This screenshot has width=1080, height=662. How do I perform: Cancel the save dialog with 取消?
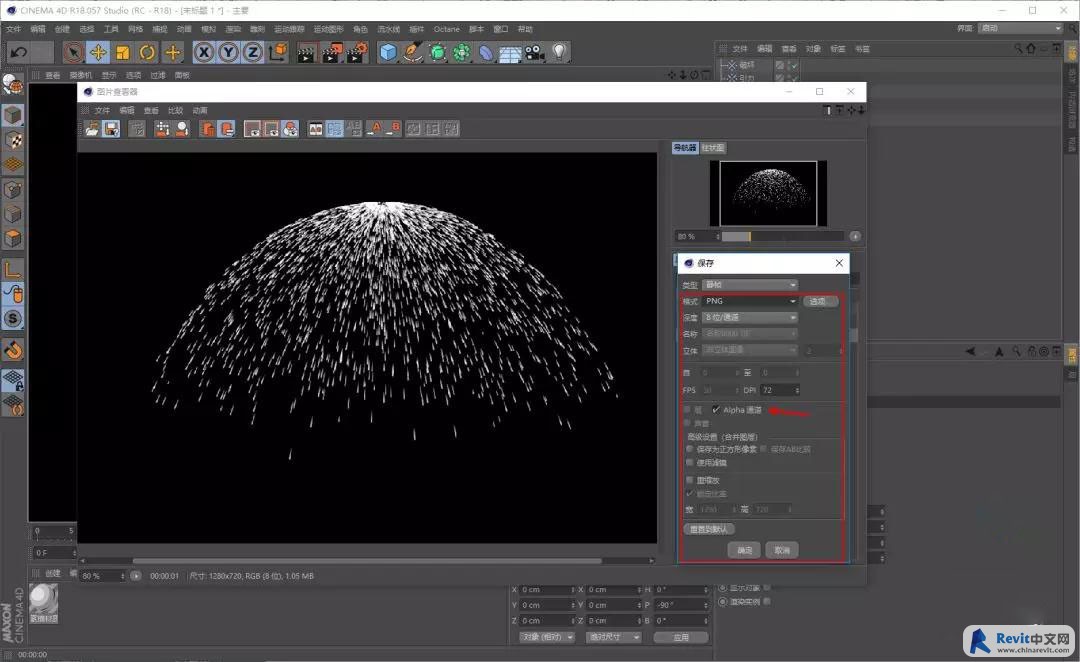[x=782, y=550]
